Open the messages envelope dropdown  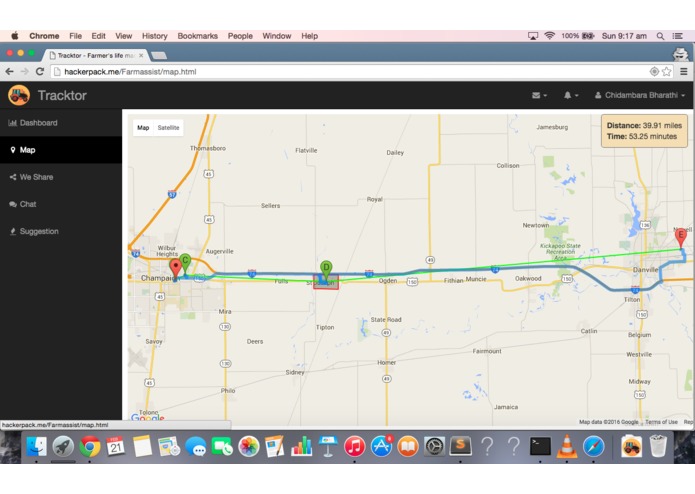tap(539, 95)
